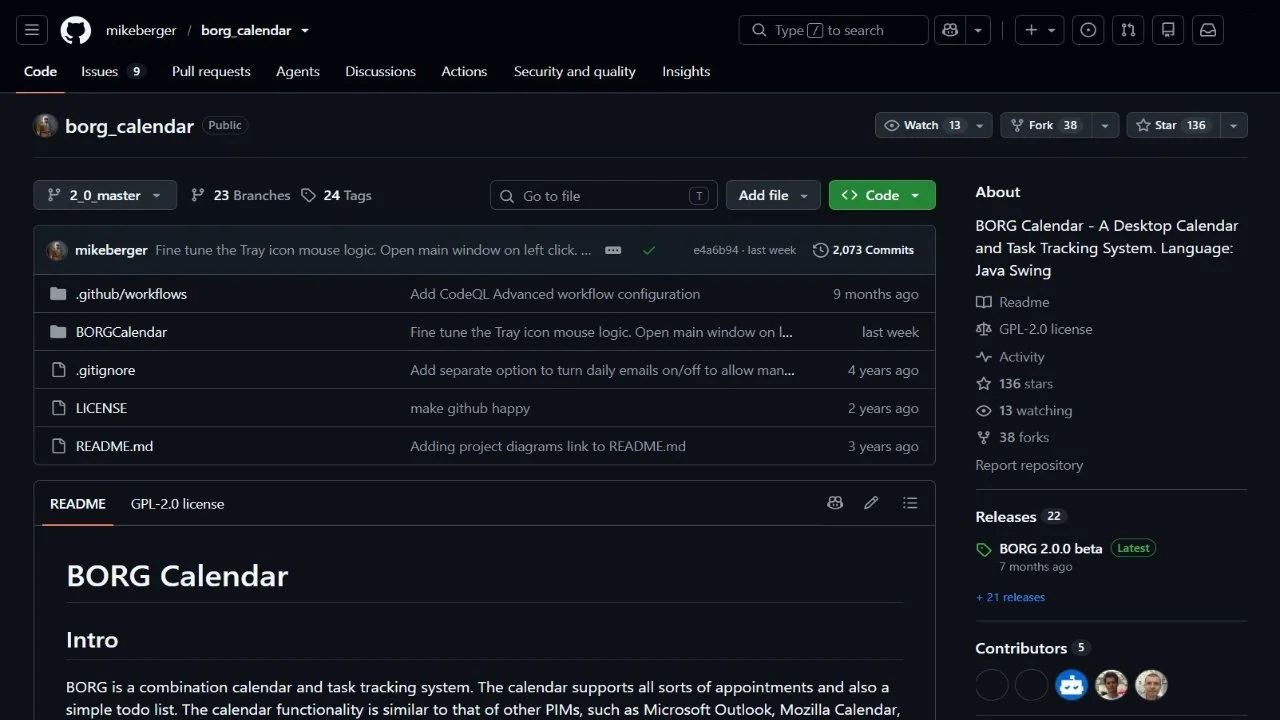The image size is (1280, 720).
Task: Click the Go to file search field
Action: [604, 195]
